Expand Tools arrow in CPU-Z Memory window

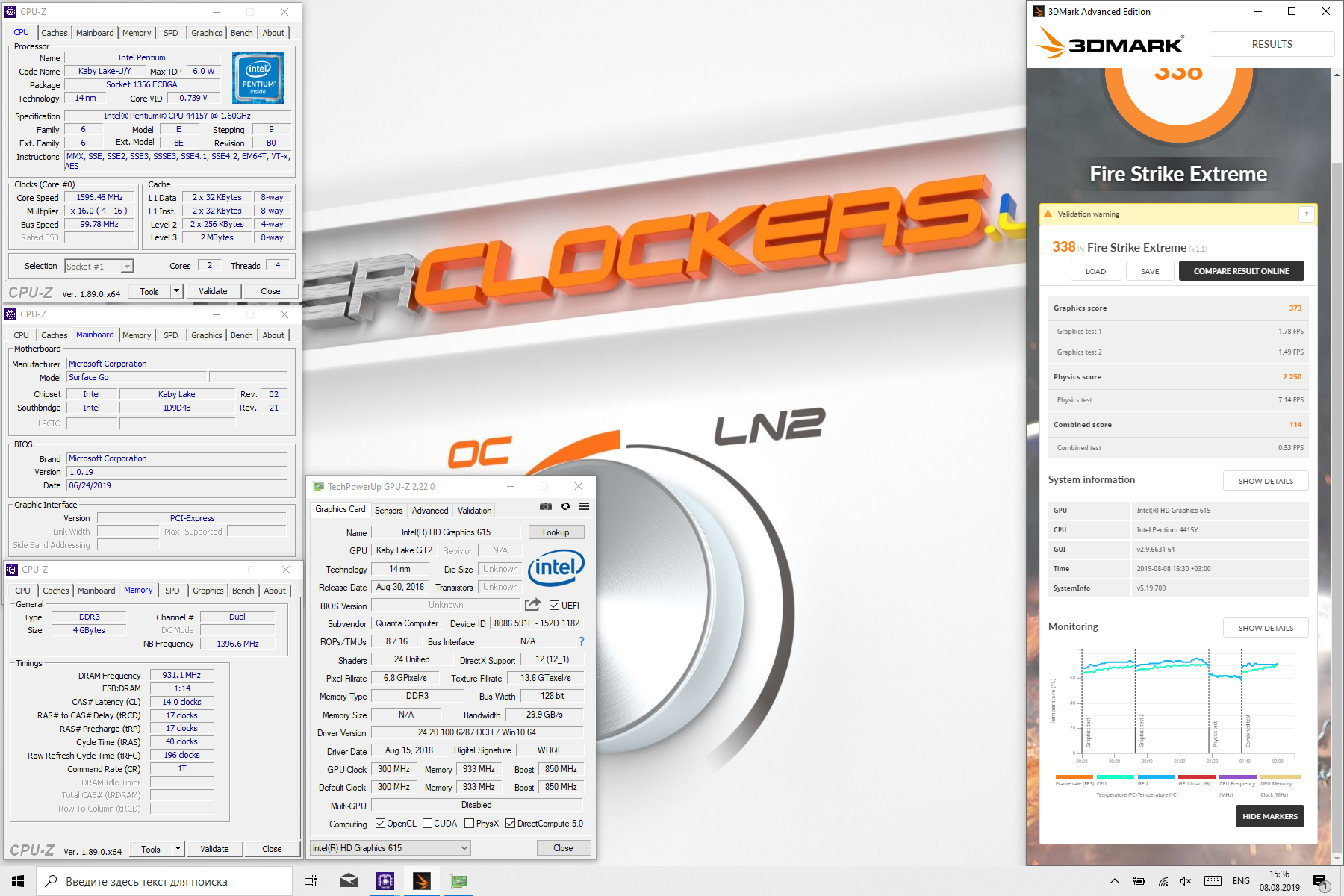point(178,849)
